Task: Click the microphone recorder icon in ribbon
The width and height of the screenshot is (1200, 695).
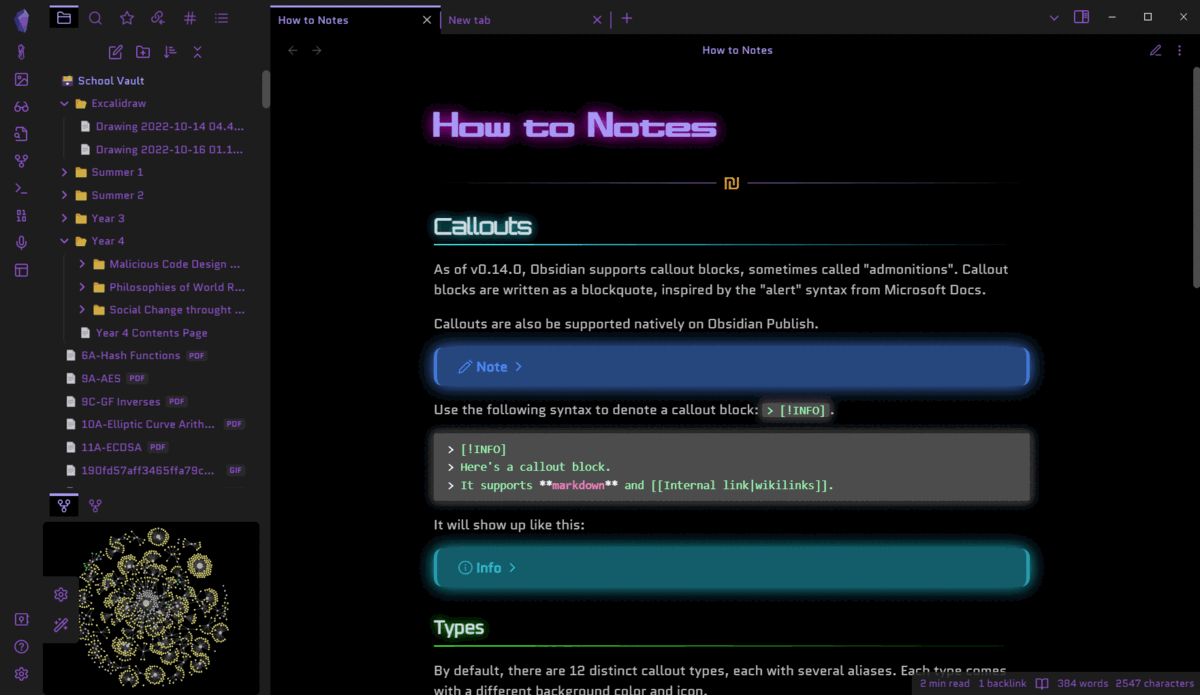Action: (x=21, y=243)
